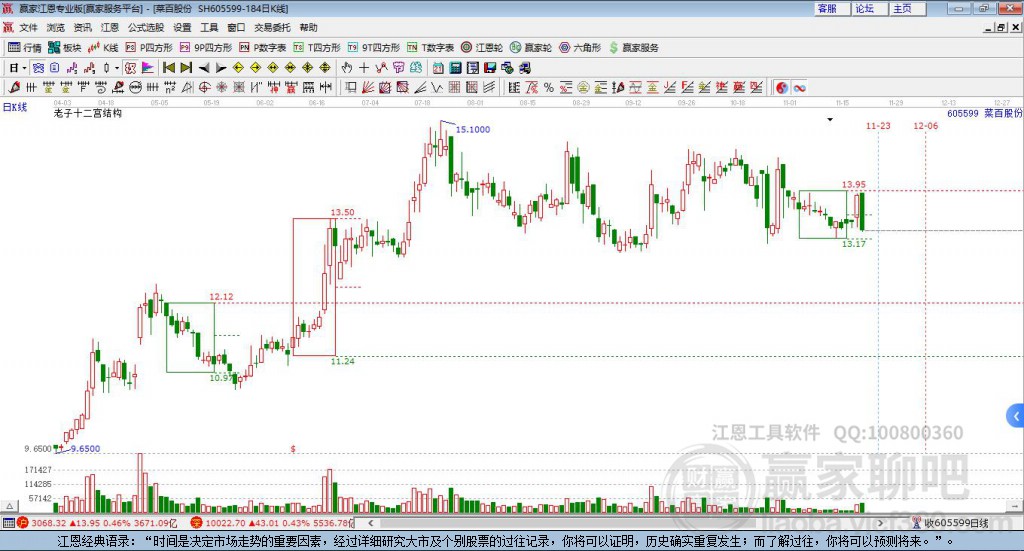This screenshot has height=551, width=1024.
Task: Click the triangle expander left of volume pane
Action: (x=10, y=505)
